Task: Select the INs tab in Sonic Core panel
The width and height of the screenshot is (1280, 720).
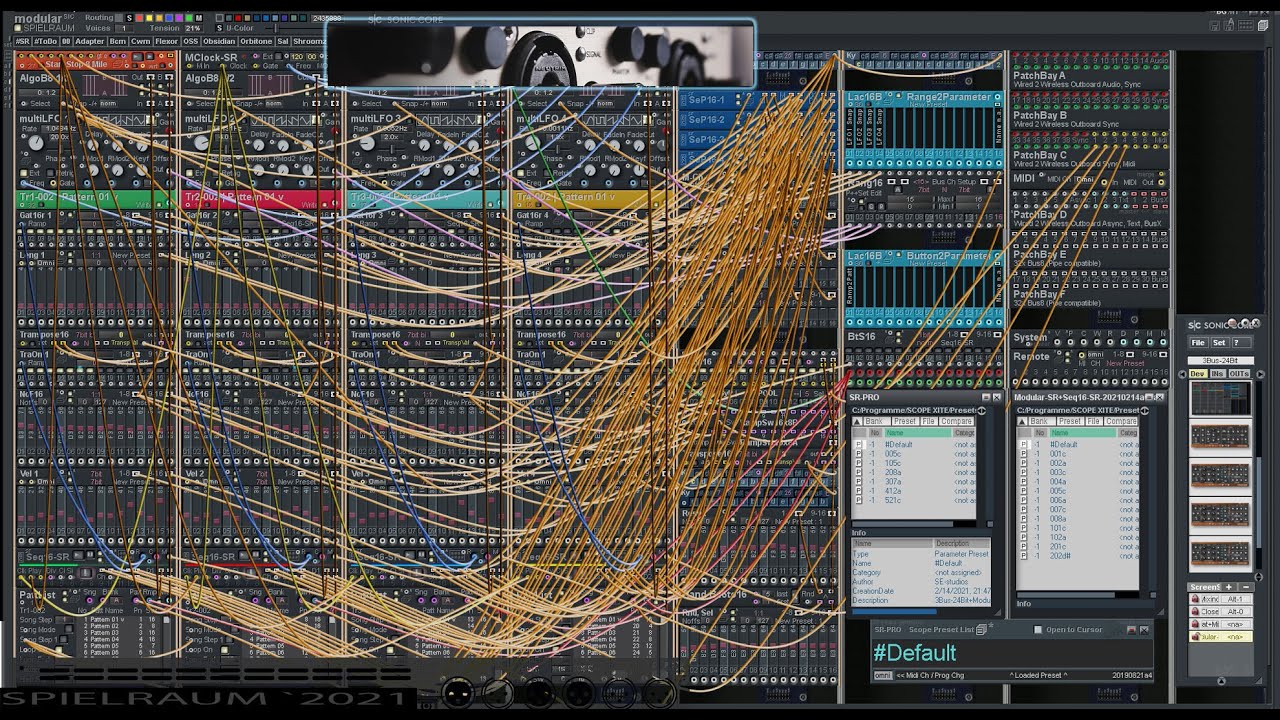Action: tap(1217, 374)
